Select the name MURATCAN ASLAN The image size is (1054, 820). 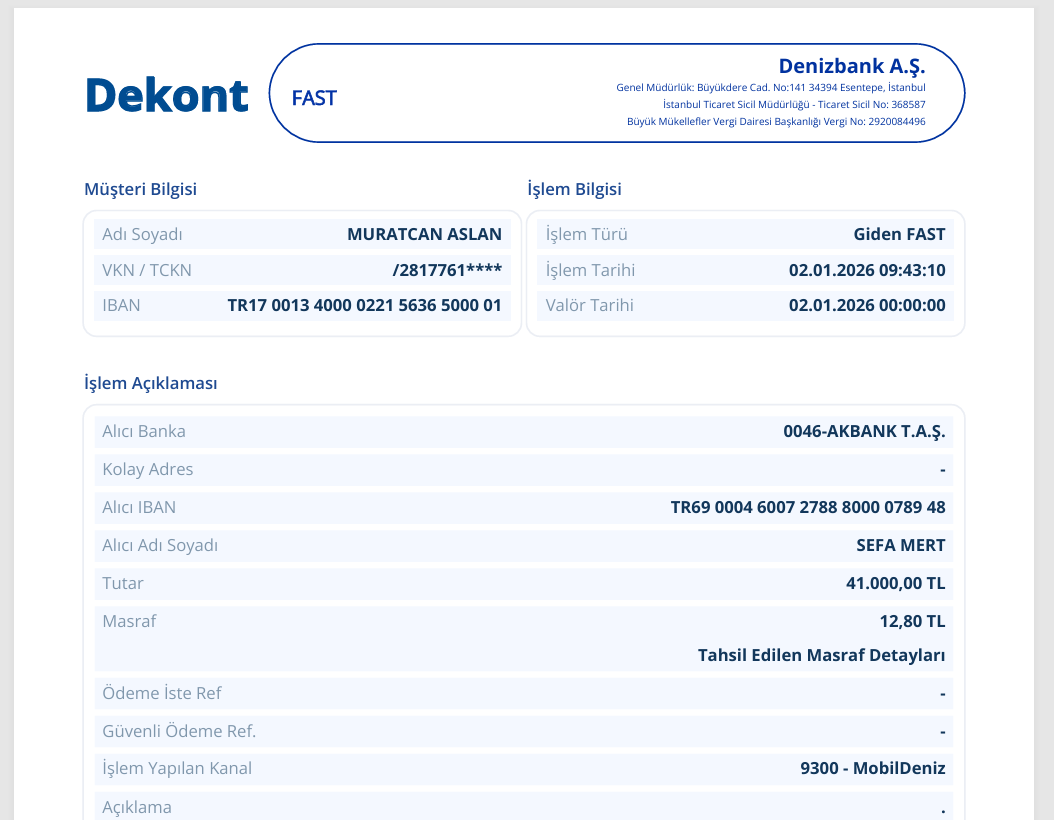(424, 234)
